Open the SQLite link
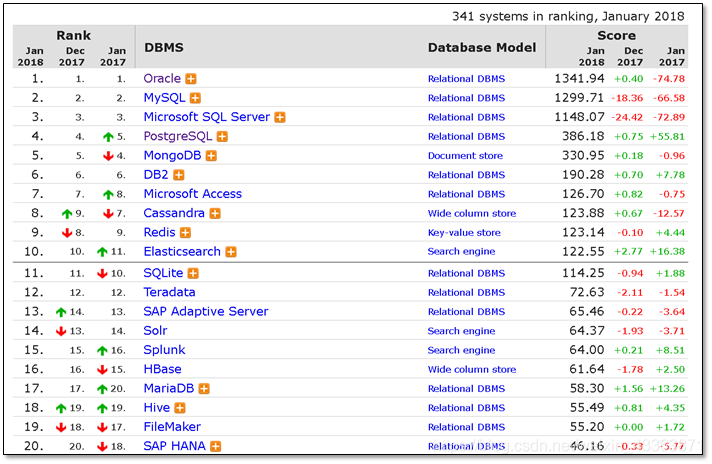Screen dimensions: 712x464 click(163, 273)
